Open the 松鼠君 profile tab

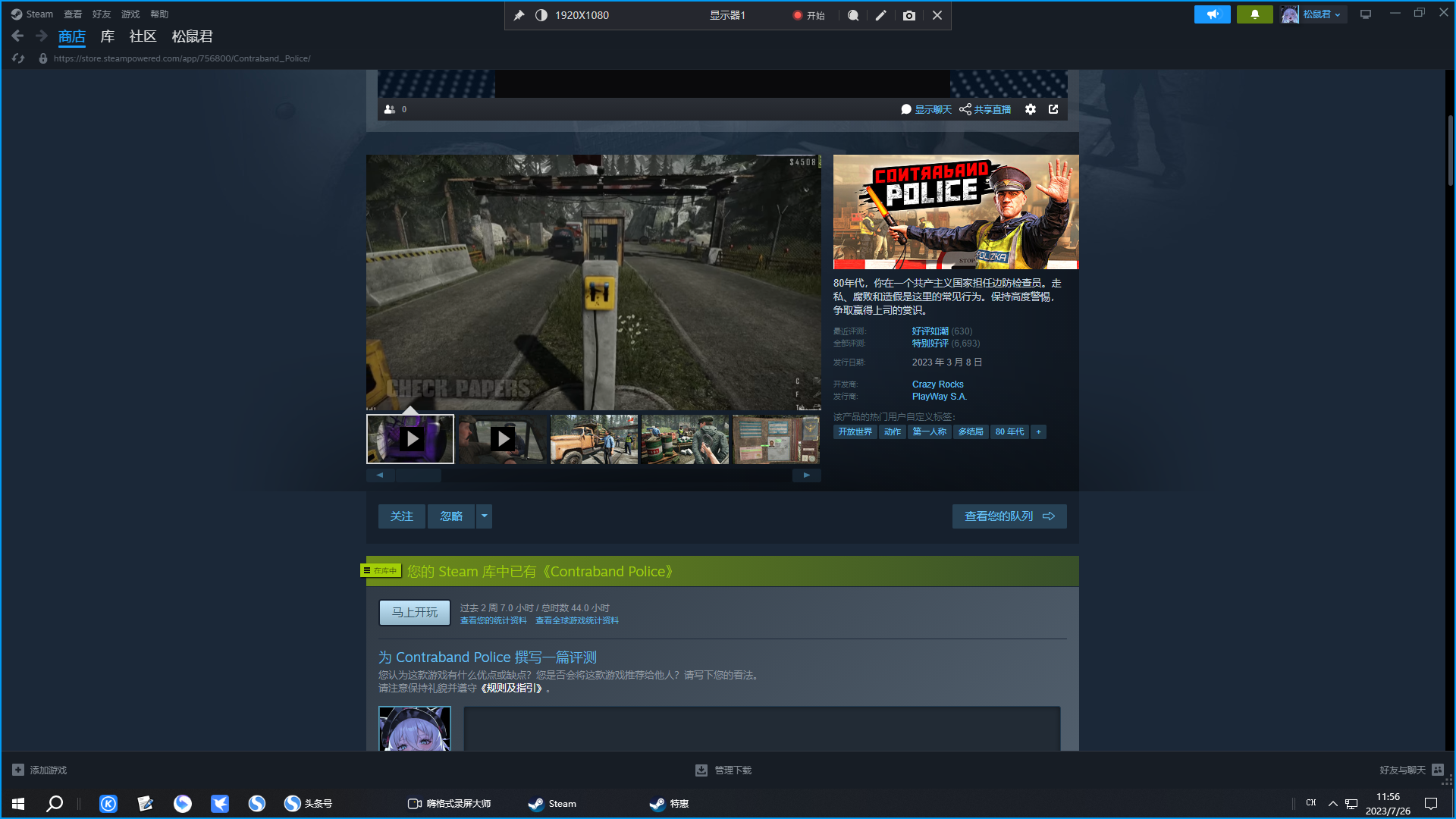click(193, 36)
